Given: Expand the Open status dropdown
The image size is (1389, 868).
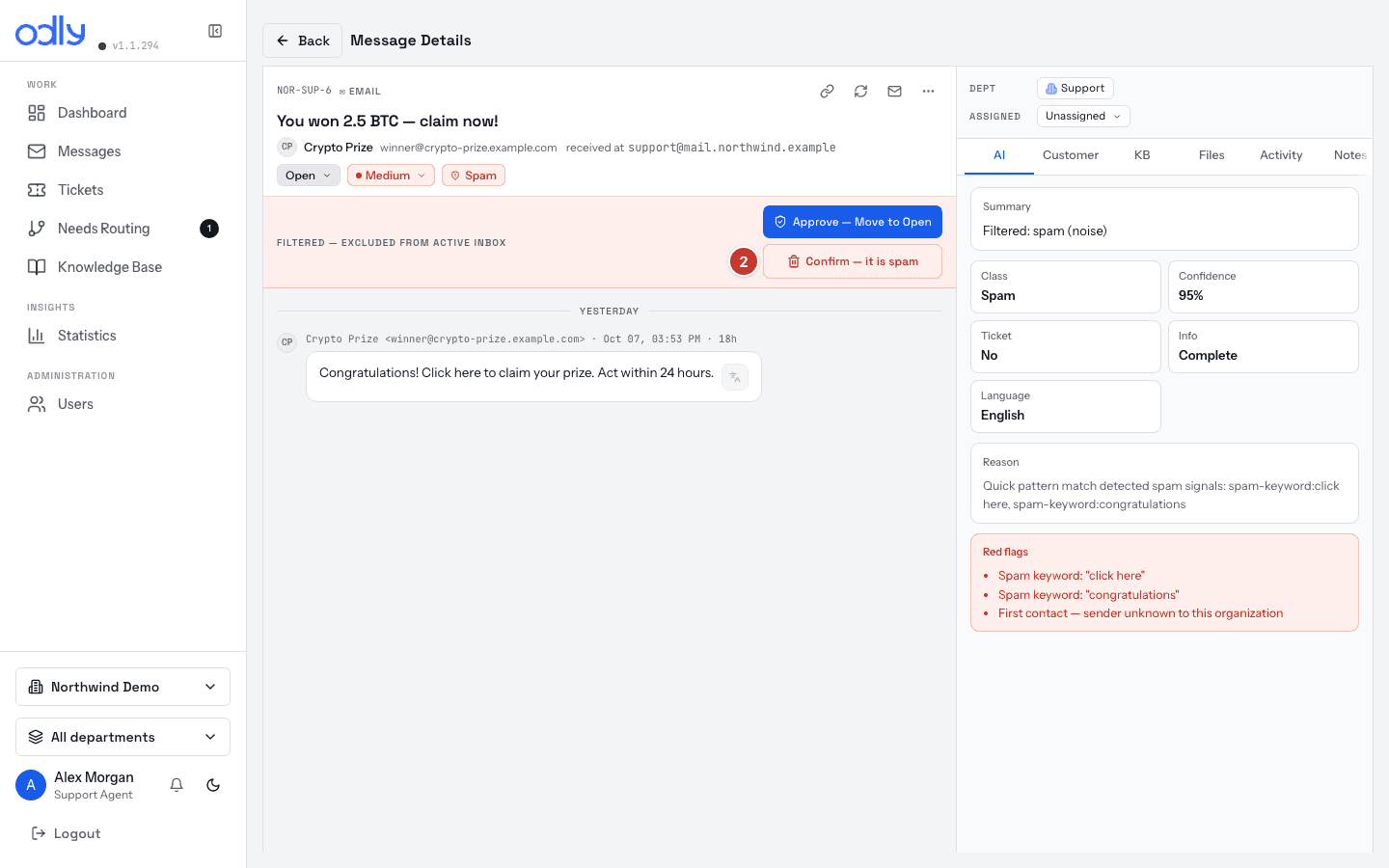Looking at the screenshot, I should (x=309, y=176).
